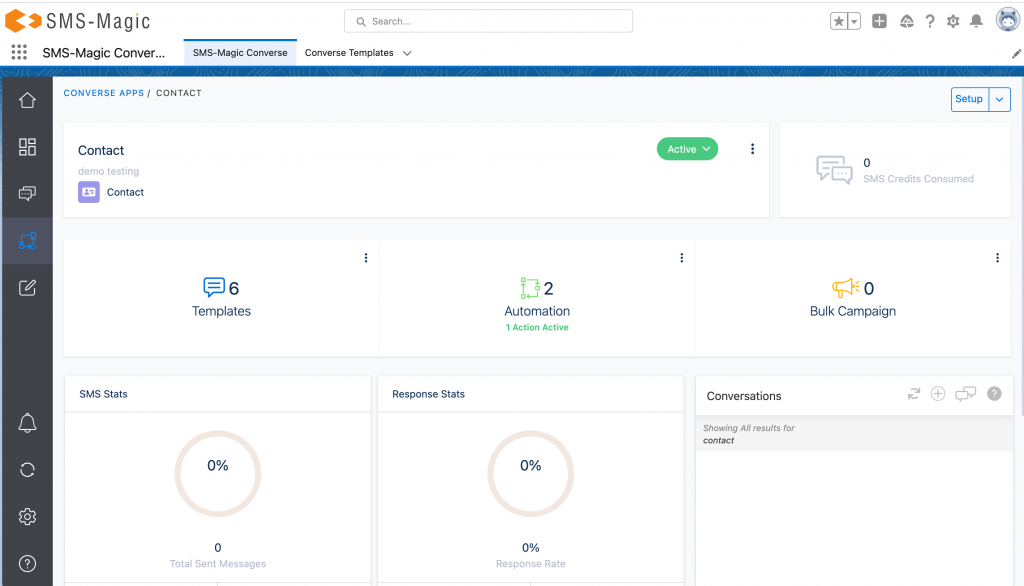Screen dimensions: 1024x586
Task: Click the 'Conversations' panel heading
Action: point(744,396)
